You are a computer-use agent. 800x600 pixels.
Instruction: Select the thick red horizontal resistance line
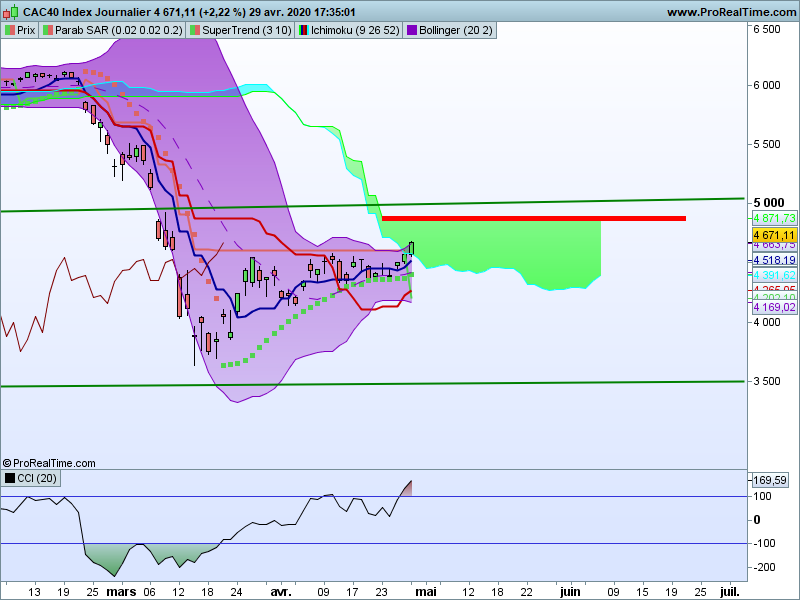point(534,218)
